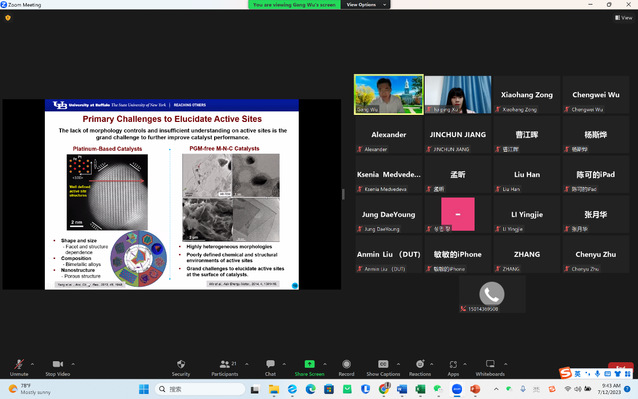The width and height of the screenshot is (638, 399).
Task: Open the View layout menu
Action: (624, 18)
